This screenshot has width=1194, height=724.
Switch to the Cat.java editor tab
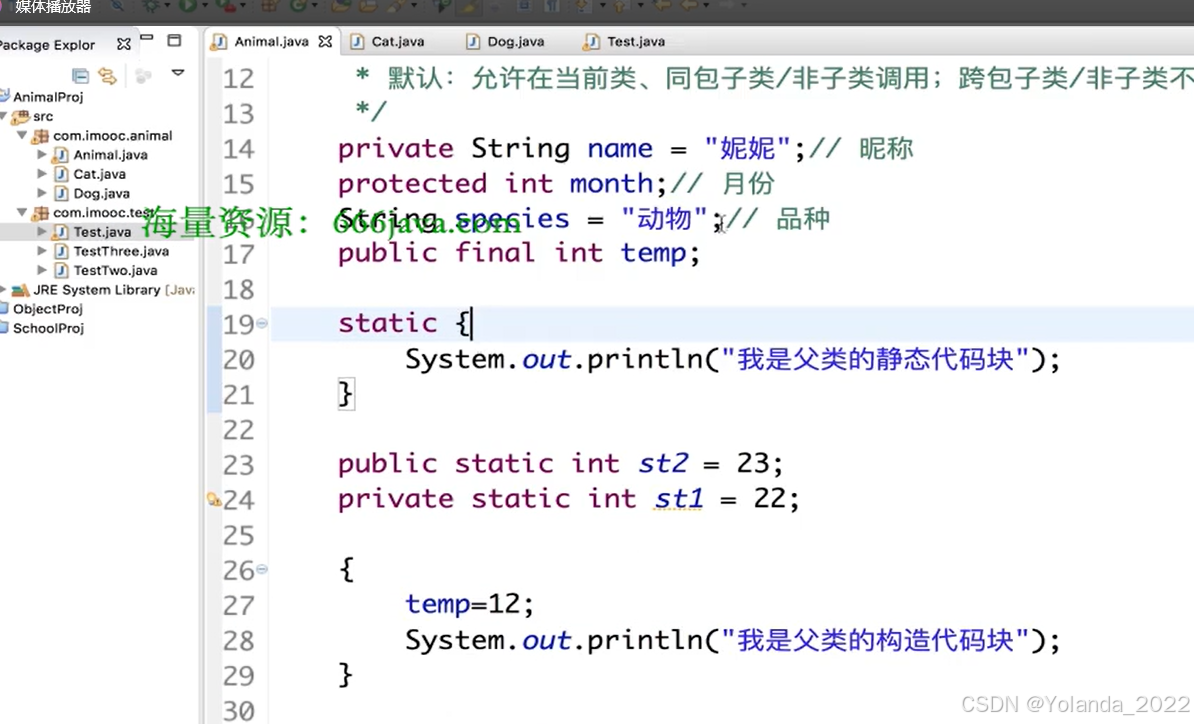click(397, 41)
